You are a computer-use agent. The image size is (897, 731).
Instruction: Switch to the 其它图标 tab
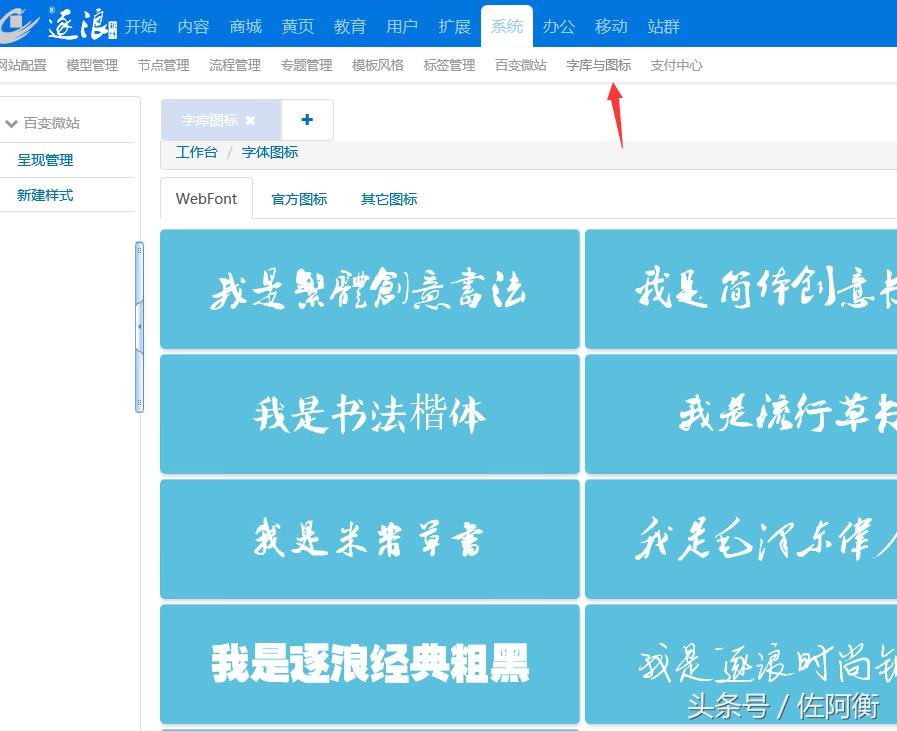(388, 199)
